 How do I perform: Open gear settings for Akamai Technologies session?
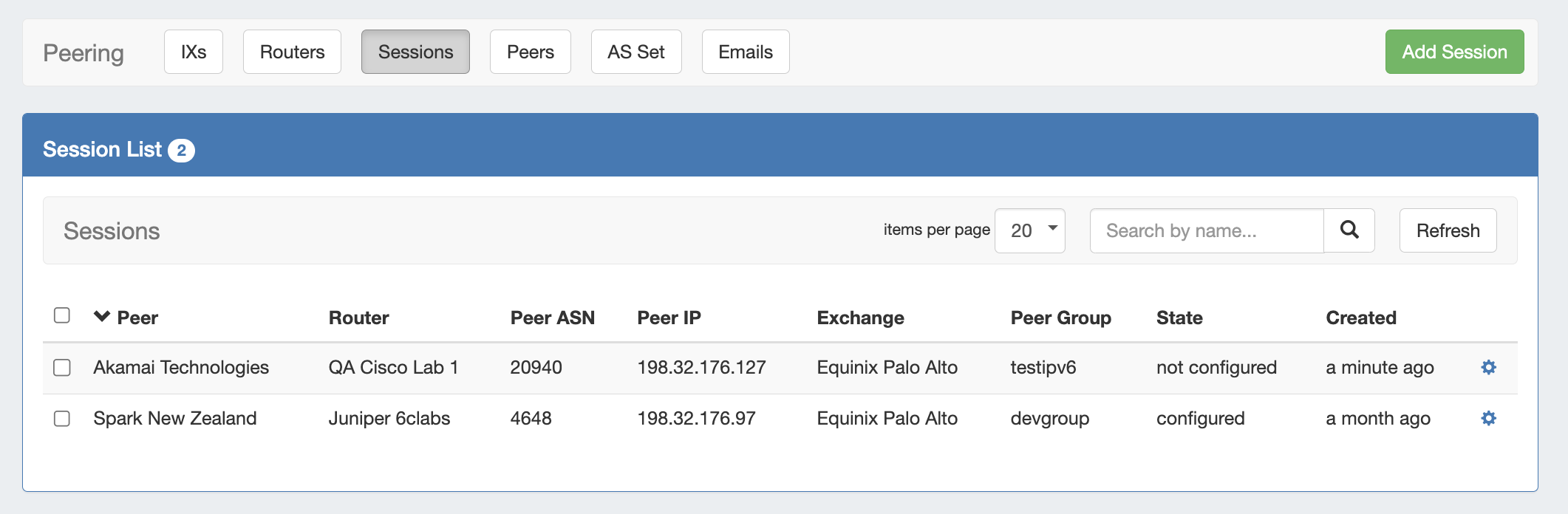(1488, 367)
